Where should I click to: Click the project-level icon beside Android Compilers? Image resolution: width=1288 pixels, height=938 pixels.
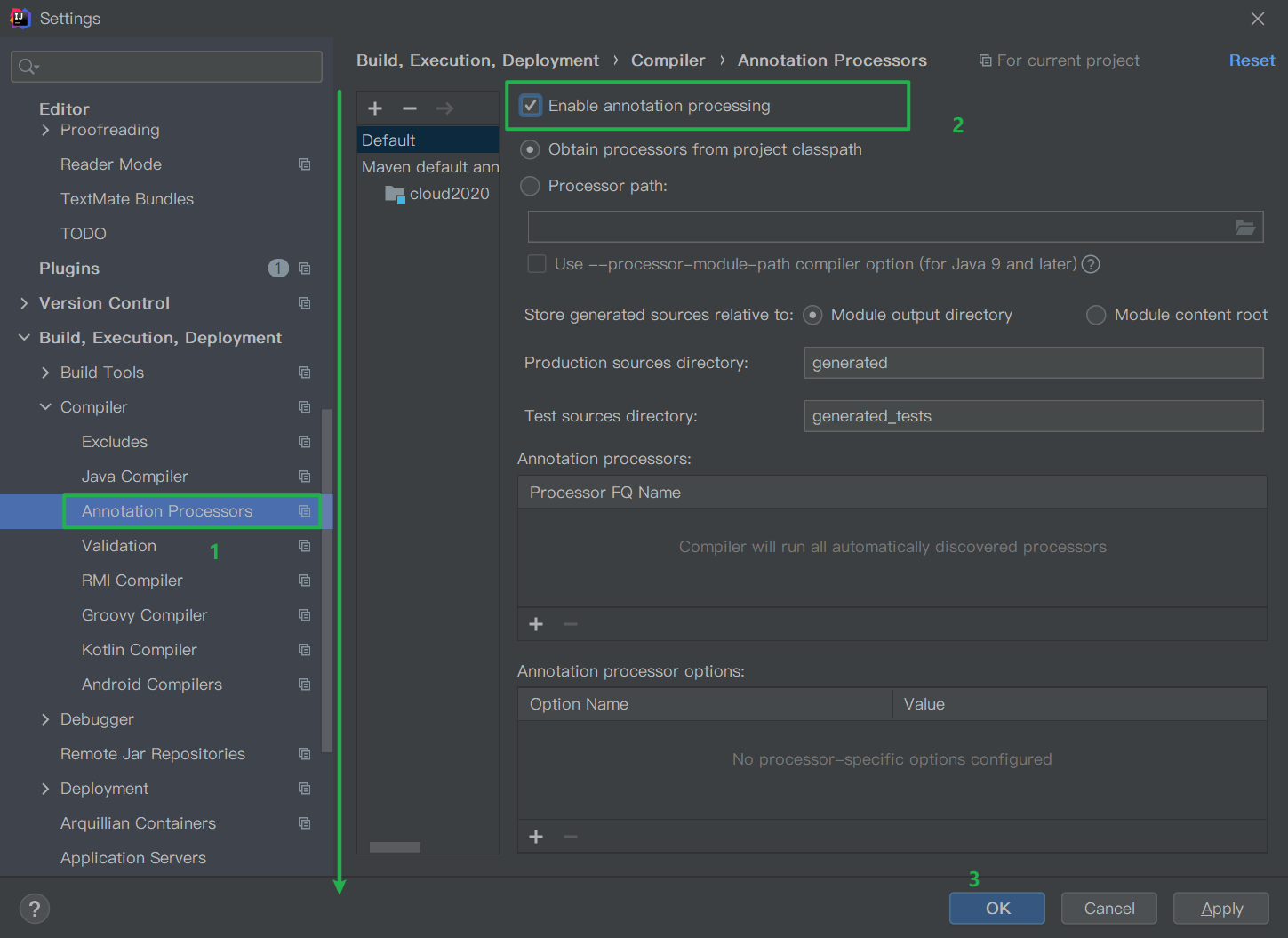pos(305,685)
